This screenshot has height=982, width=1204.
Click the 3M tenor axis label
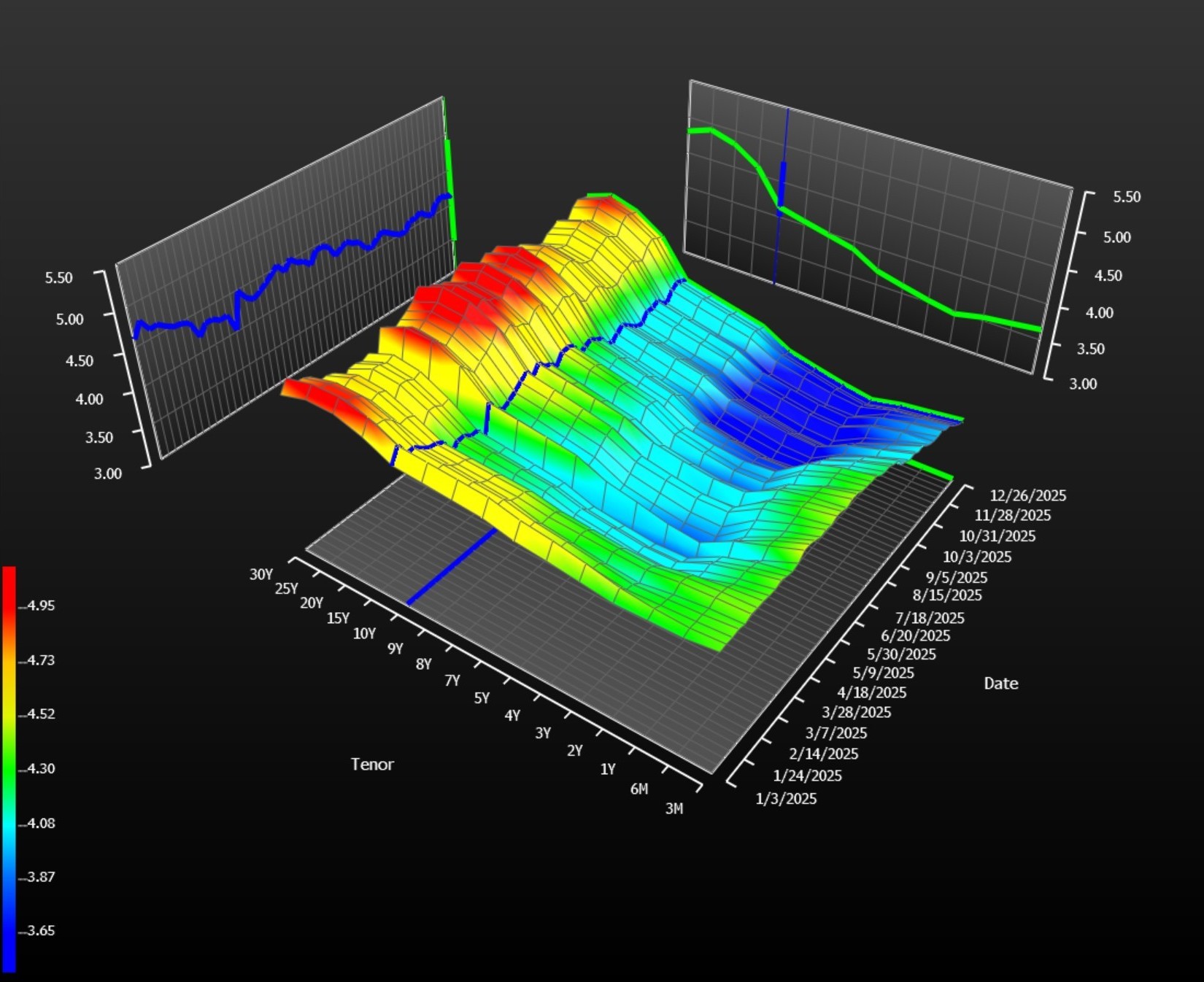click(674, 808)
